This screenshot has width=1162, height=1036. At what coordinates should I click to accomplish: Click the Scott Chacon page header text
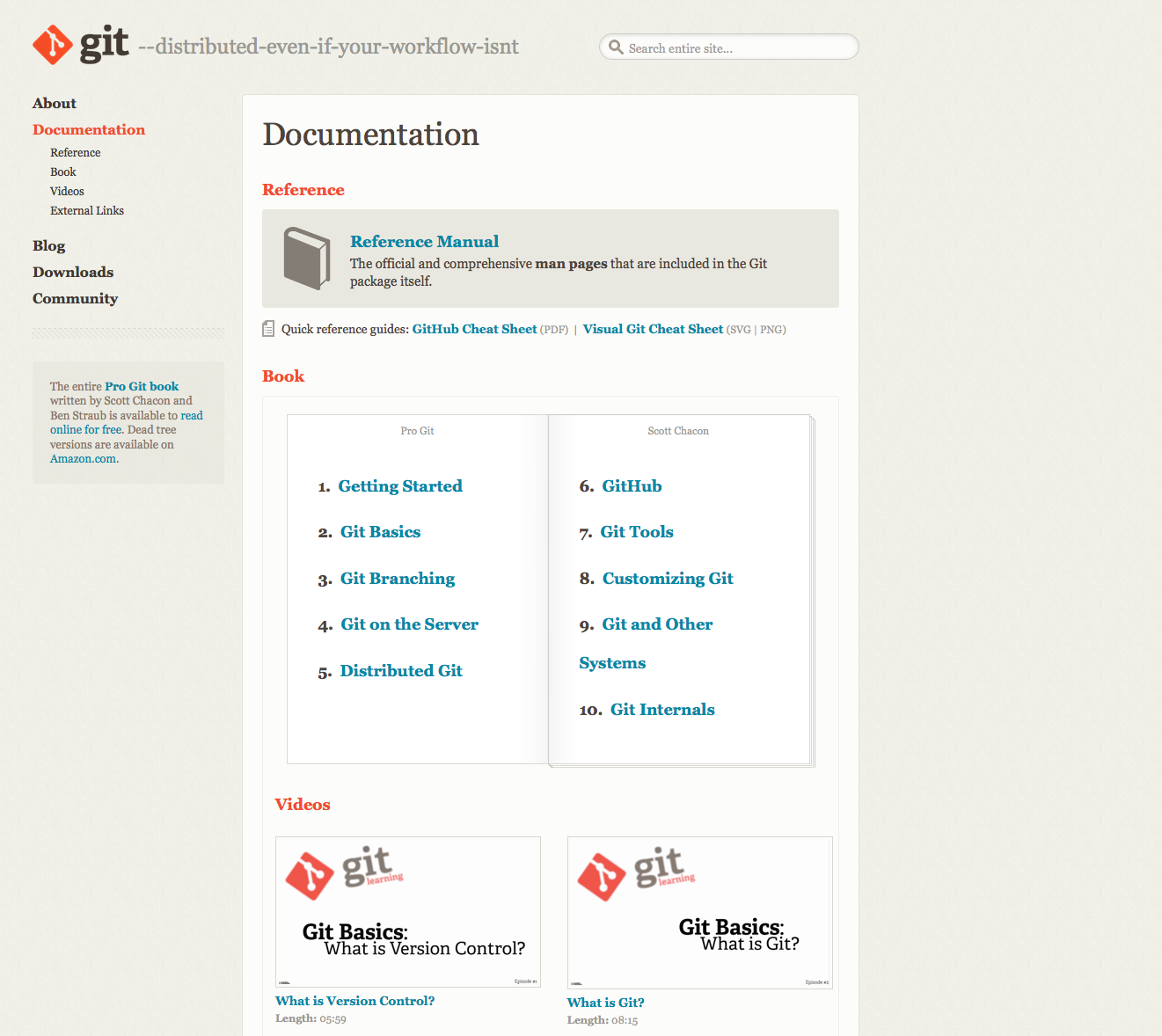click(x=678, y=431)
